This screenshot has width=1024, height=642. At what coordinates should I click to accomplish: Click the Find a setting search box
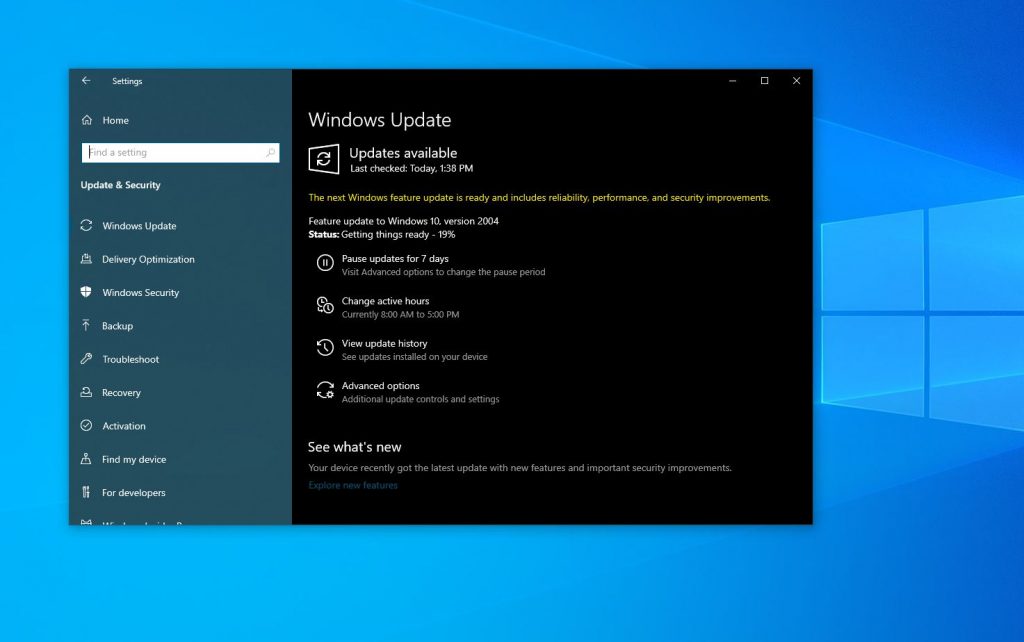pos(180,152)
